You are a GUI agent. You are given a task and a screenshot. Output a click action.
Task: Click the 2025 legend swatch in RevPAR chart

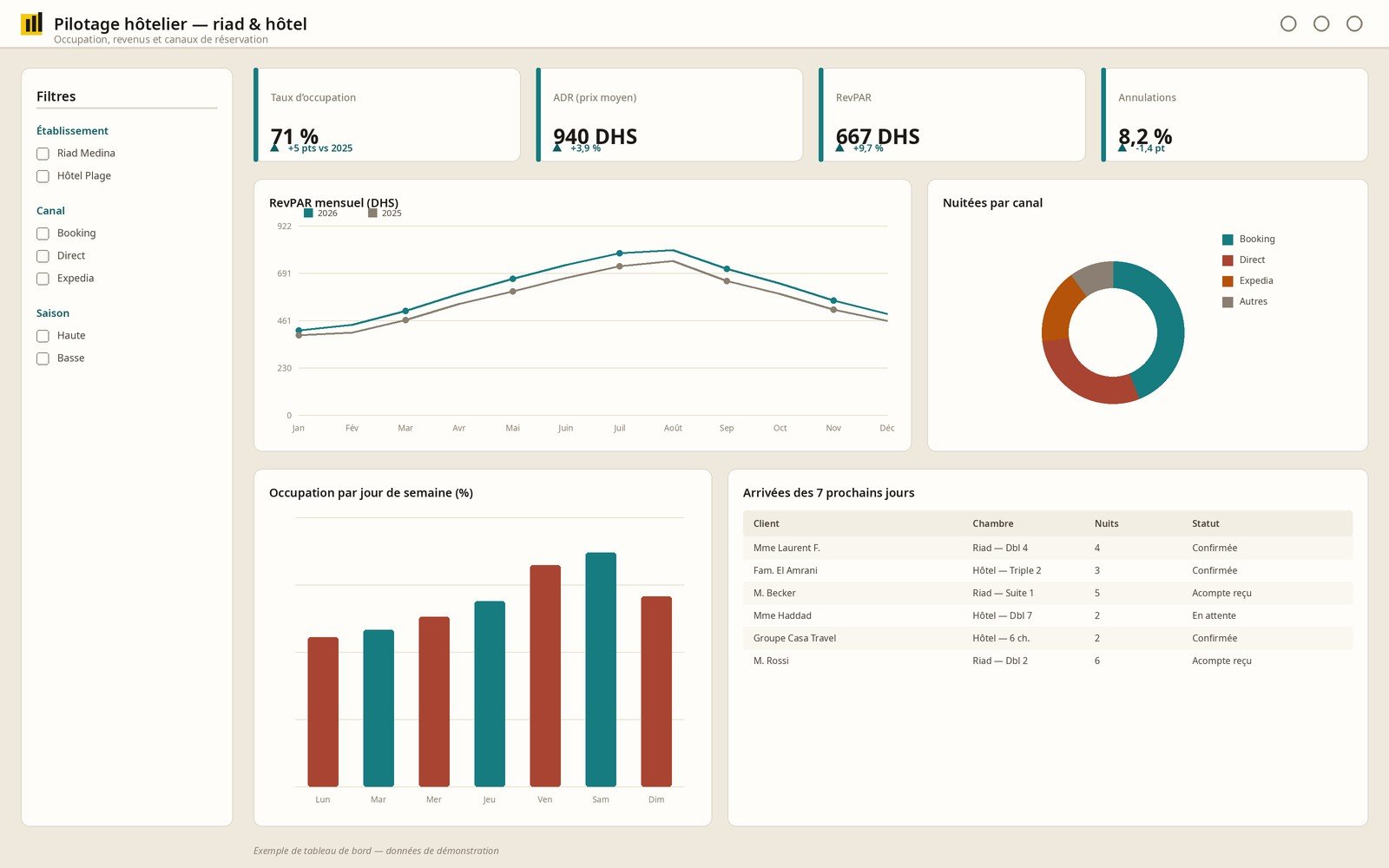tap(372, 213)
